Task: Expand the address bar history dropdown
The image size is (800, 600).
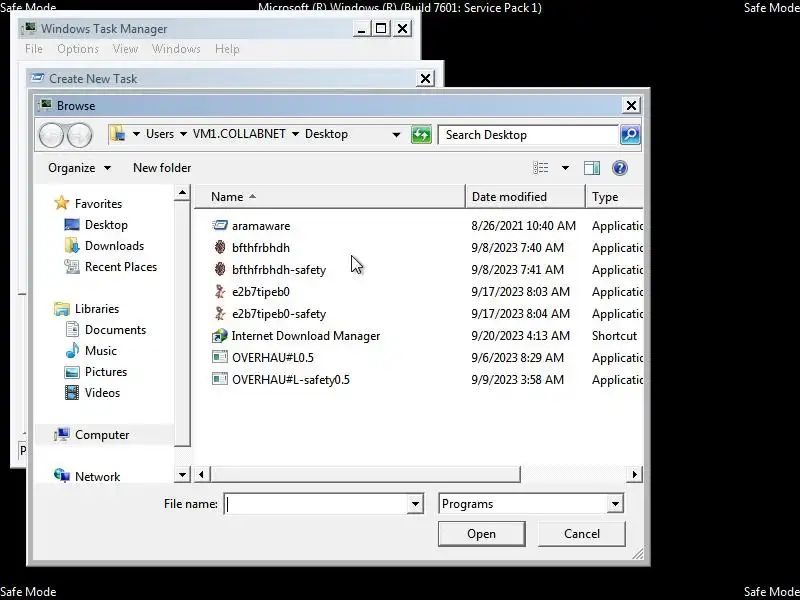Action: tap(396, 135)
